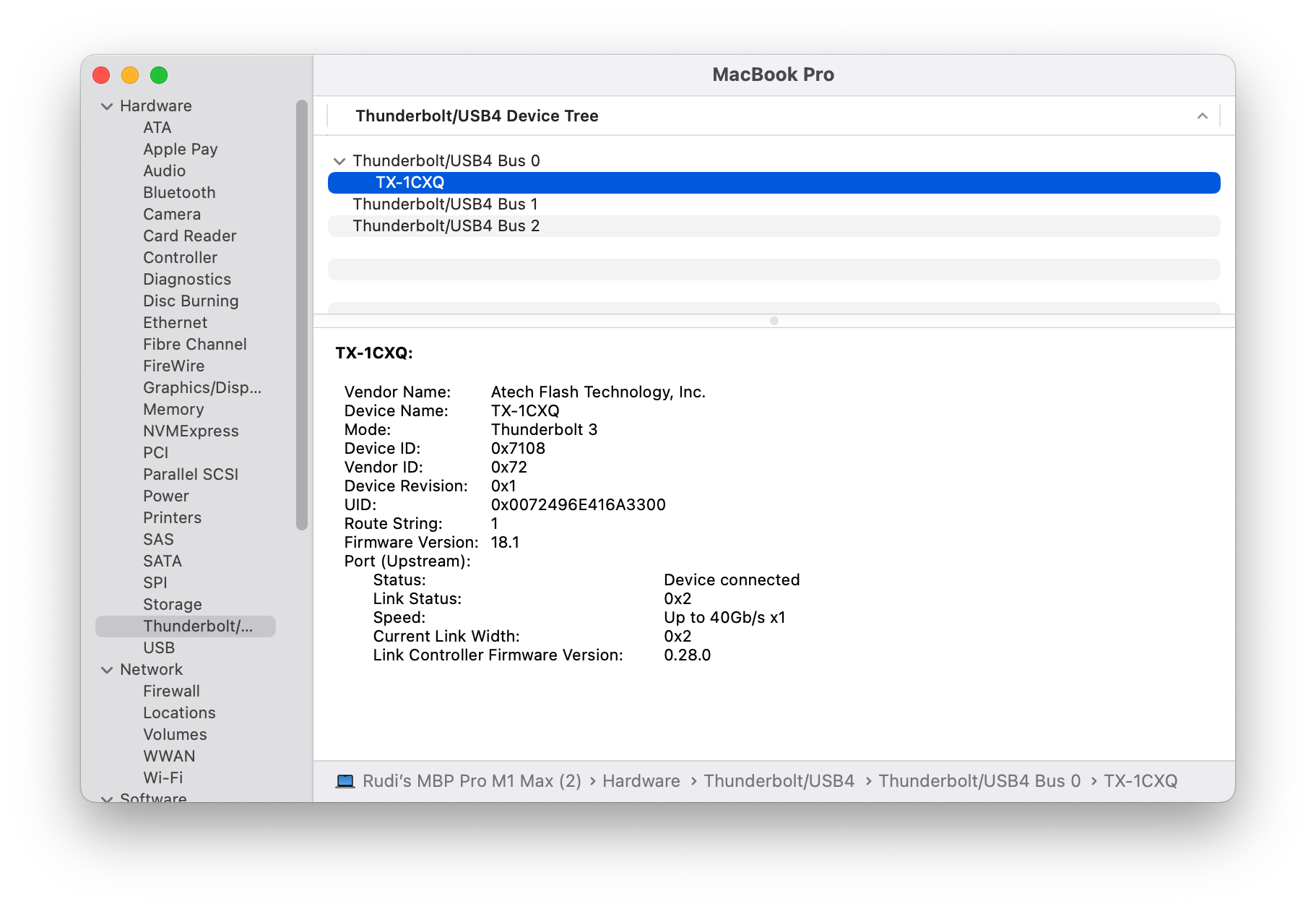Viewport: 1316px width, 909px height.
Task: Click the split pane divider handle
Action: [x=774, y=321]
